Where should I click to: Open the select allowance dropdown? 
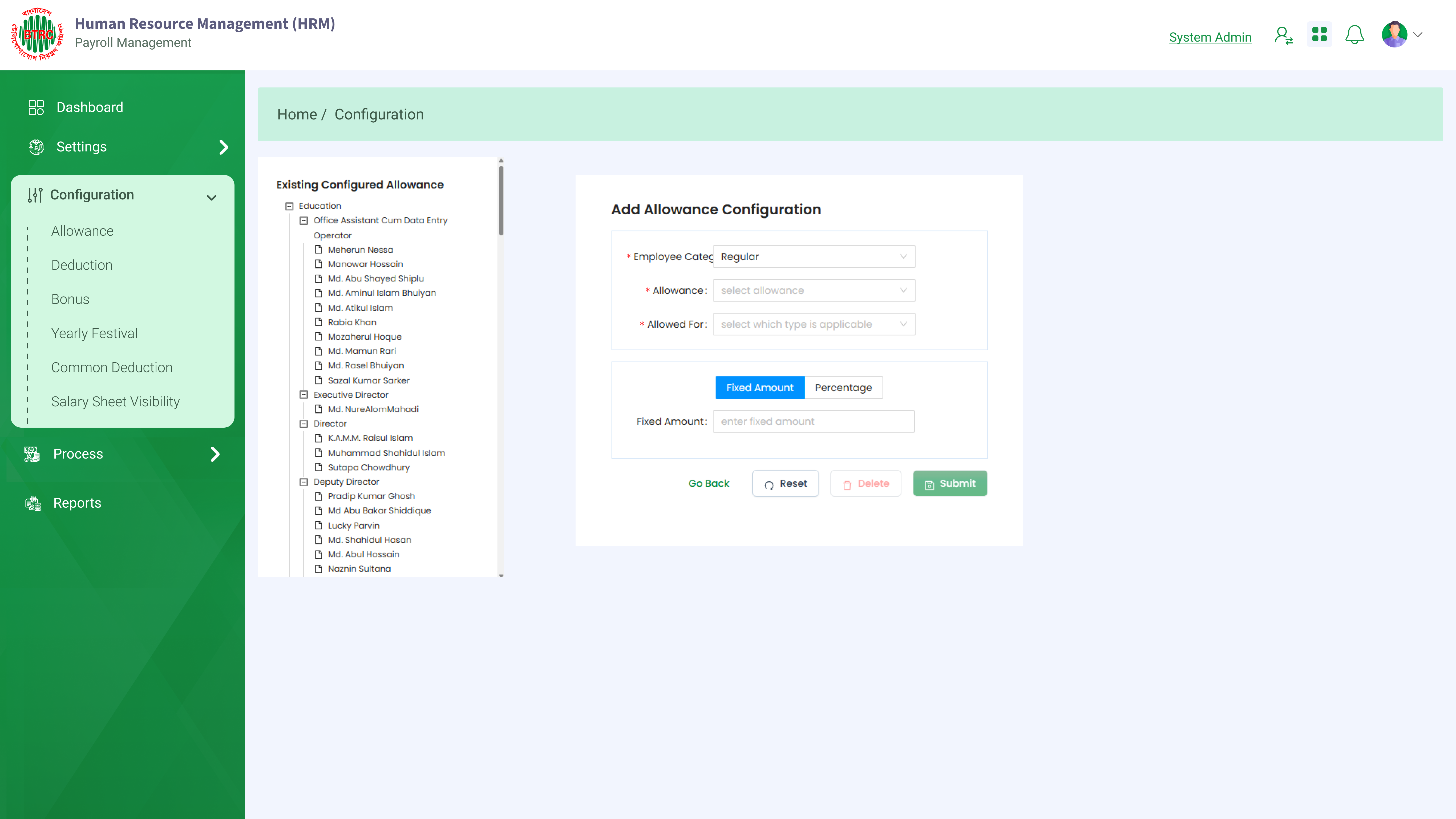click(813, 291)
